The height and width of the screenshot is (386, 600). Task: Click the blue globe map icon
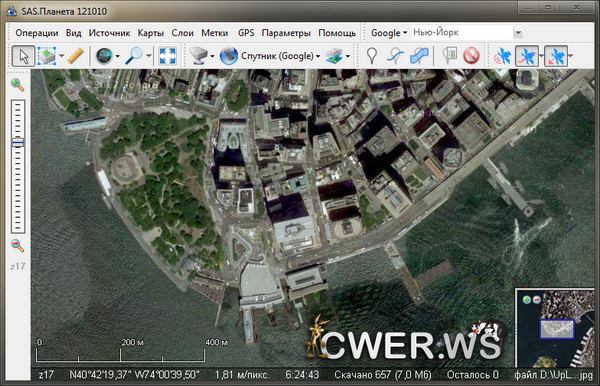[x=229, y=56]
